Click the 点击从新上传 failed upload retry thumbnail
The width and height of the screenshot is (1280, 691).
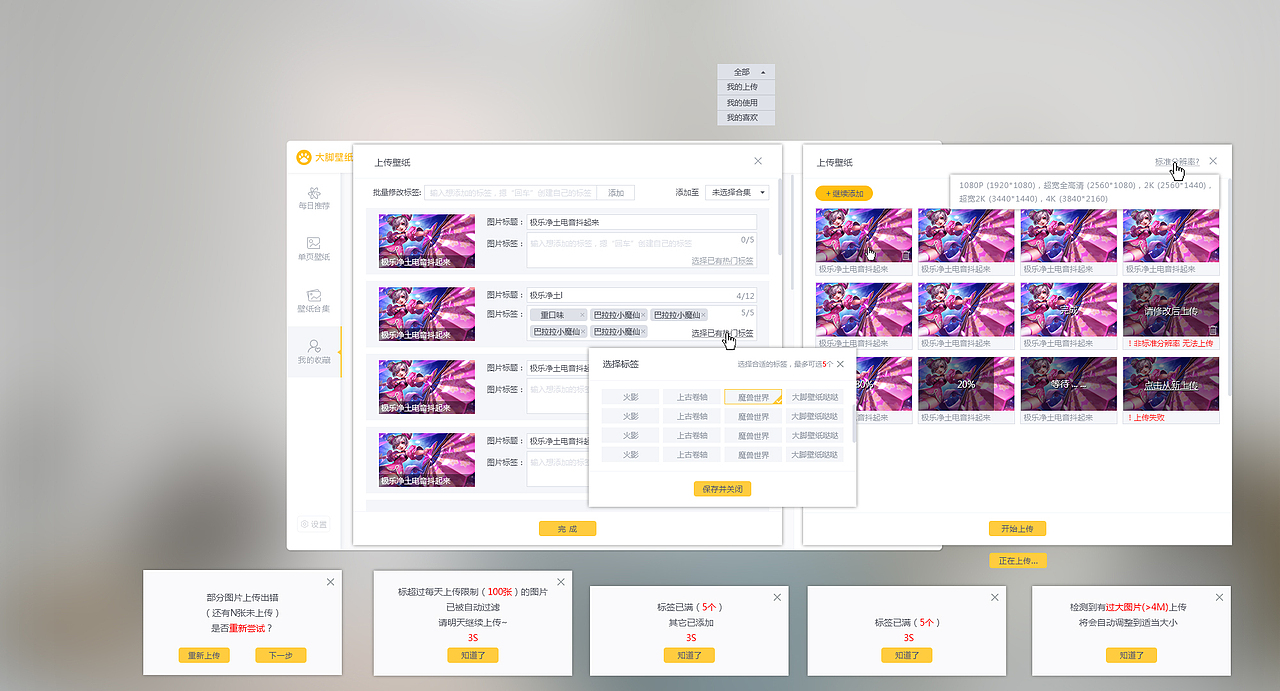[1170, 385]
